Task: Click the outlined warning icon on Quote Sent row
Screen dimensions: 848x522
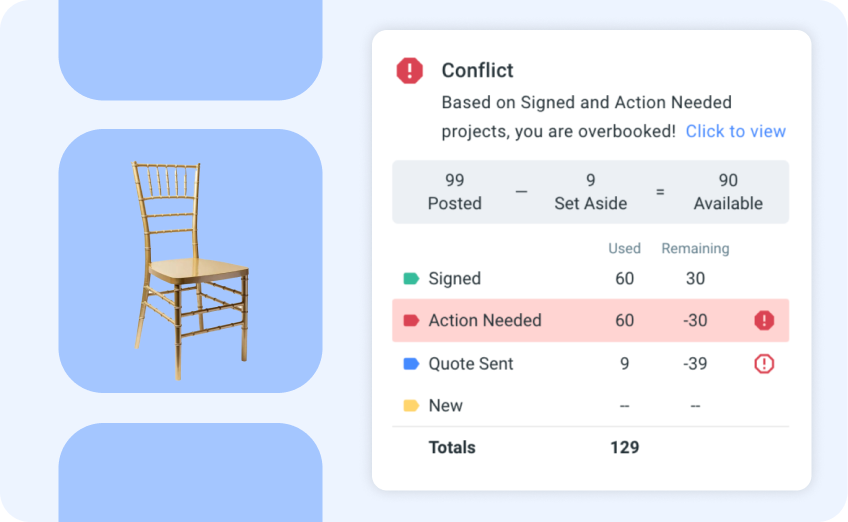Action: pyautogui.click(x=764, y=364)
